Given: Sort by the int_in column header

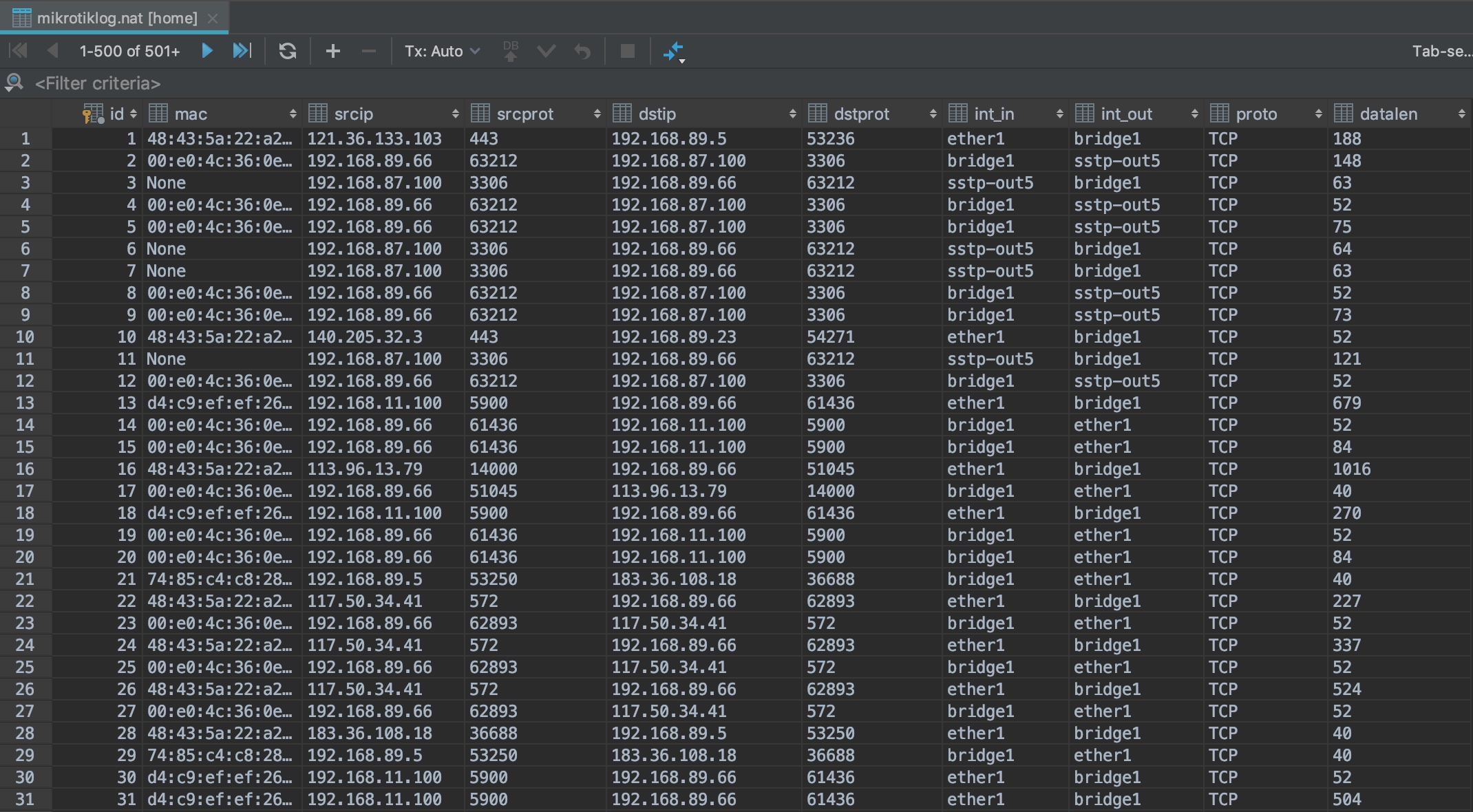Looking at the screenshot, I should click(x=1006, y=114).
